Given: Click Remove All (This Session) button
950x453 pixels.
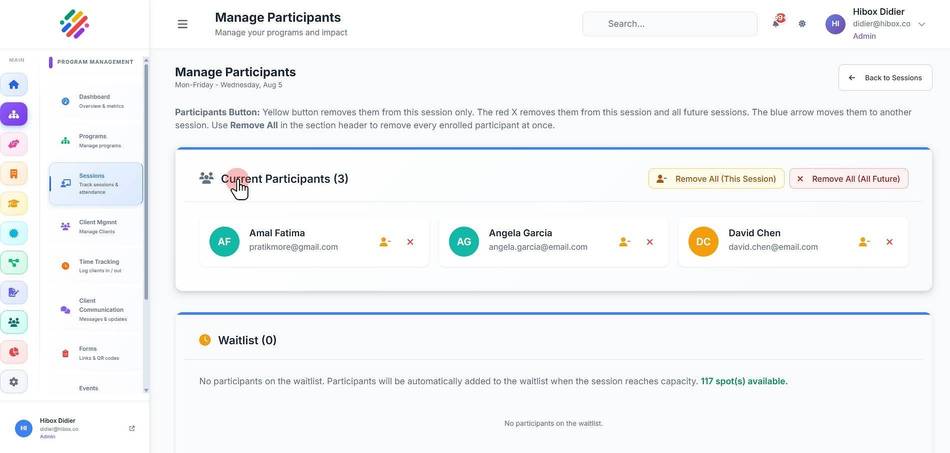Looking at the screenshot, I should click(716, 179).
